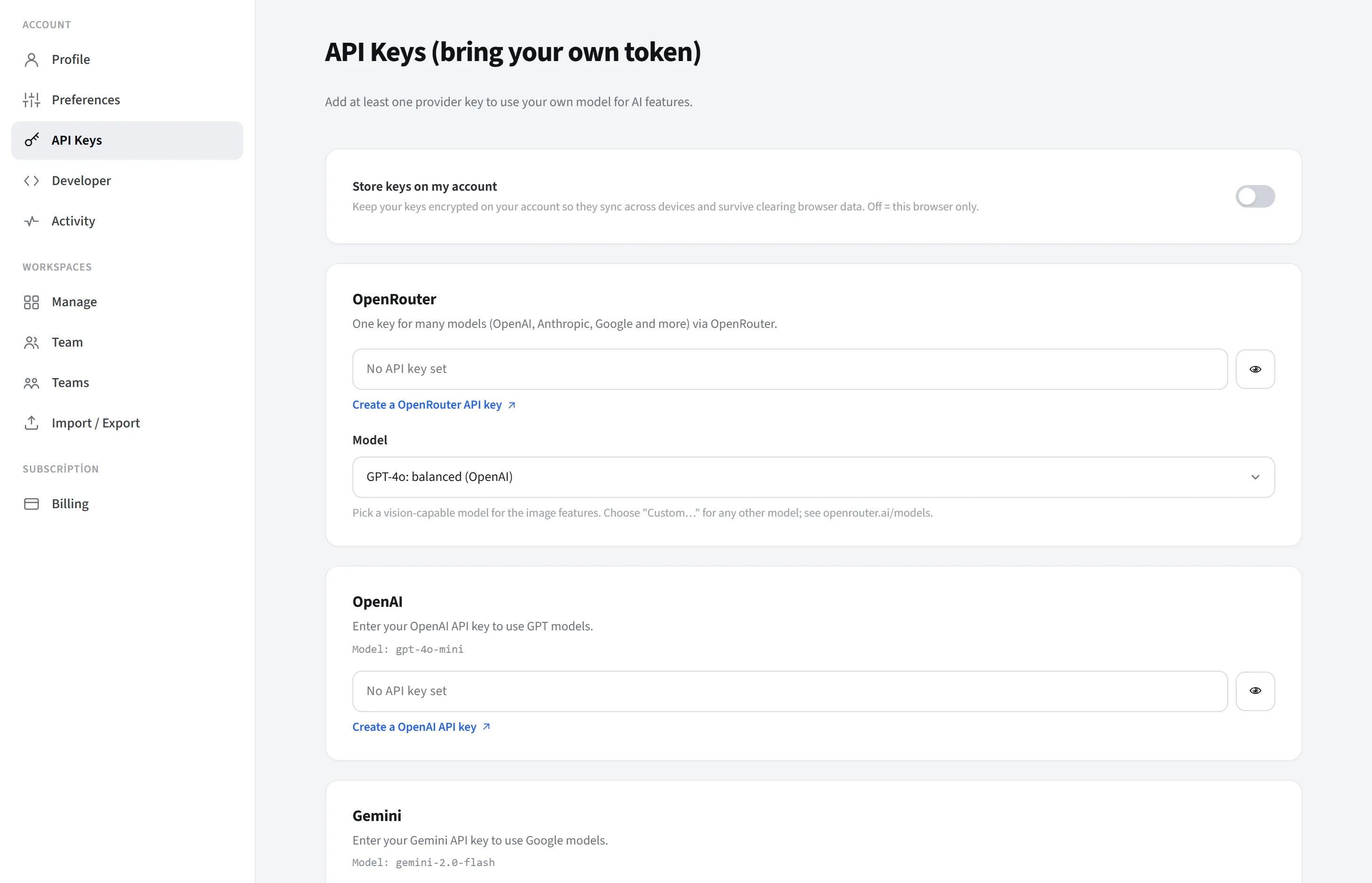Click the 'Store keys on my account' label

point(424,186)
